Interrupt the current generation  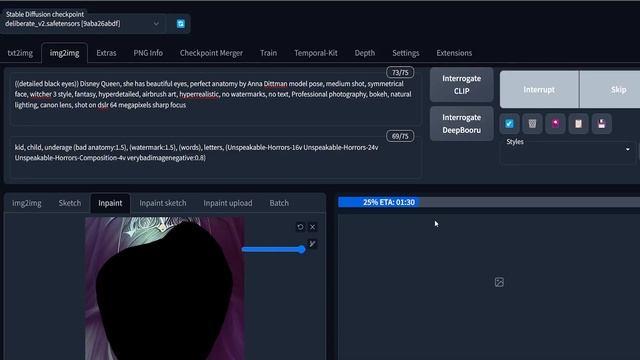point(539,89)
